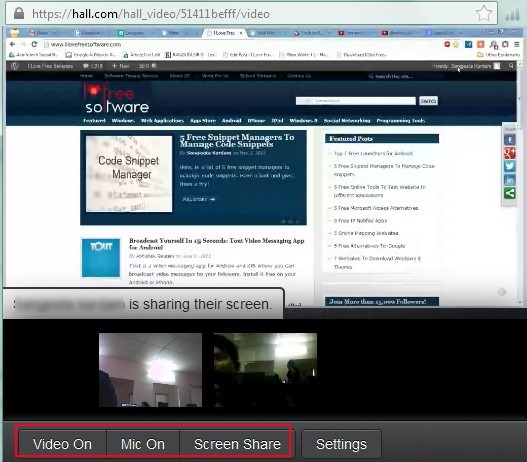
Task: Share via Google Plus icon in side bar
Action: 510,153
